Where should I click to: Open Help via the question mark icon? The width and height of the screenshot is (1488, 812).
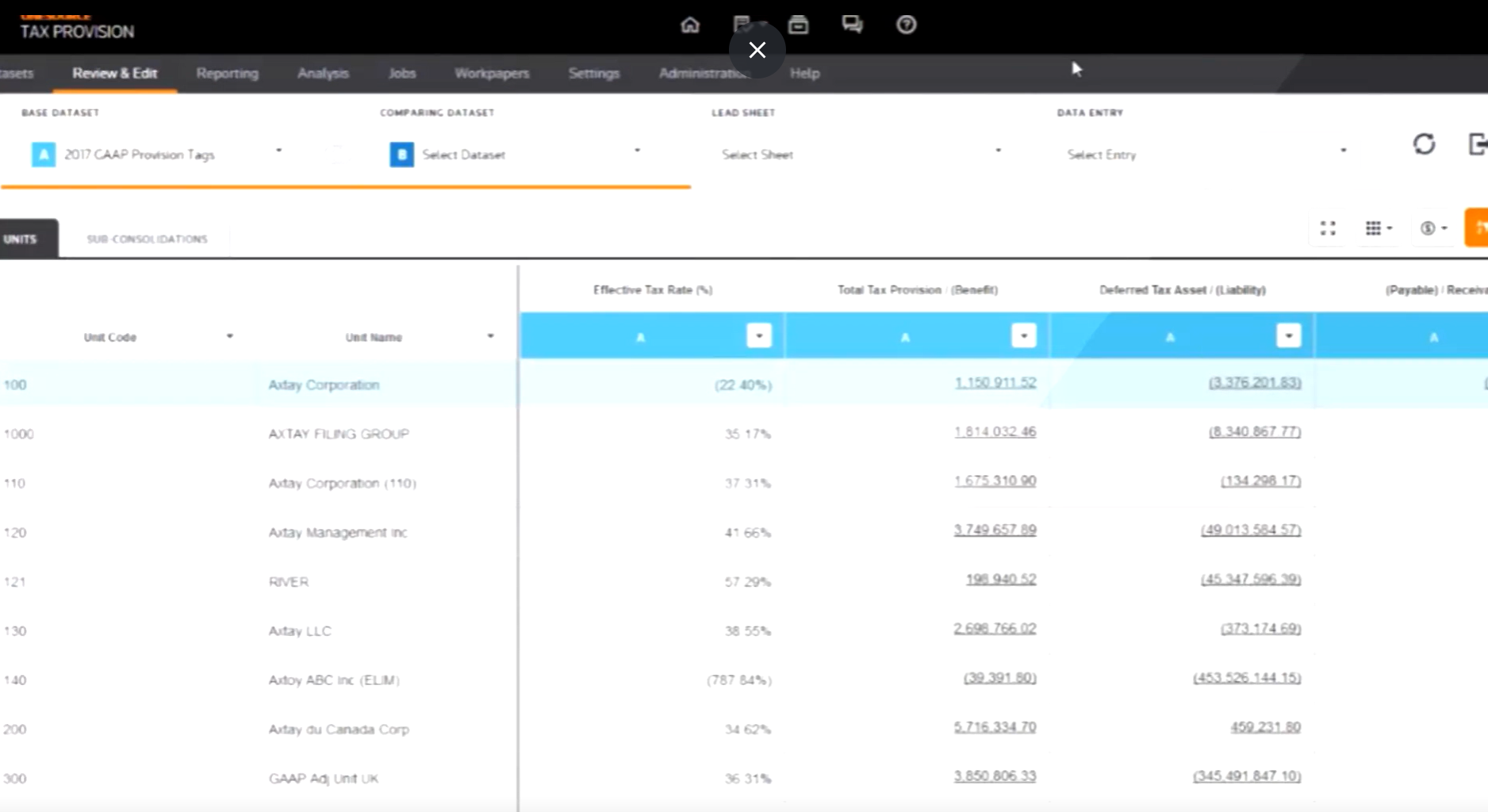906,25
